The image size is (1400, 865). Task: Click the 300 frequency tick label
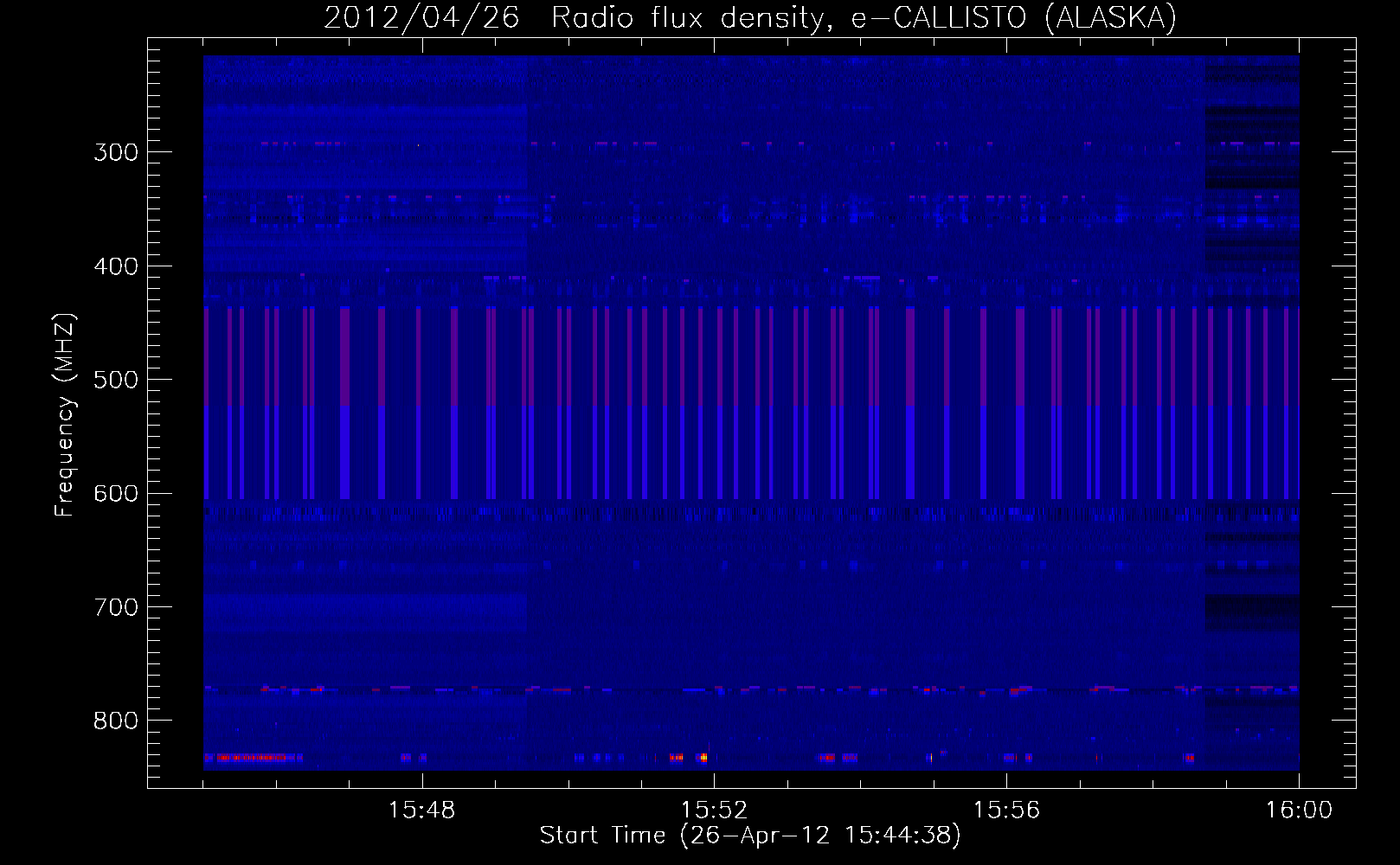point(116,152)
